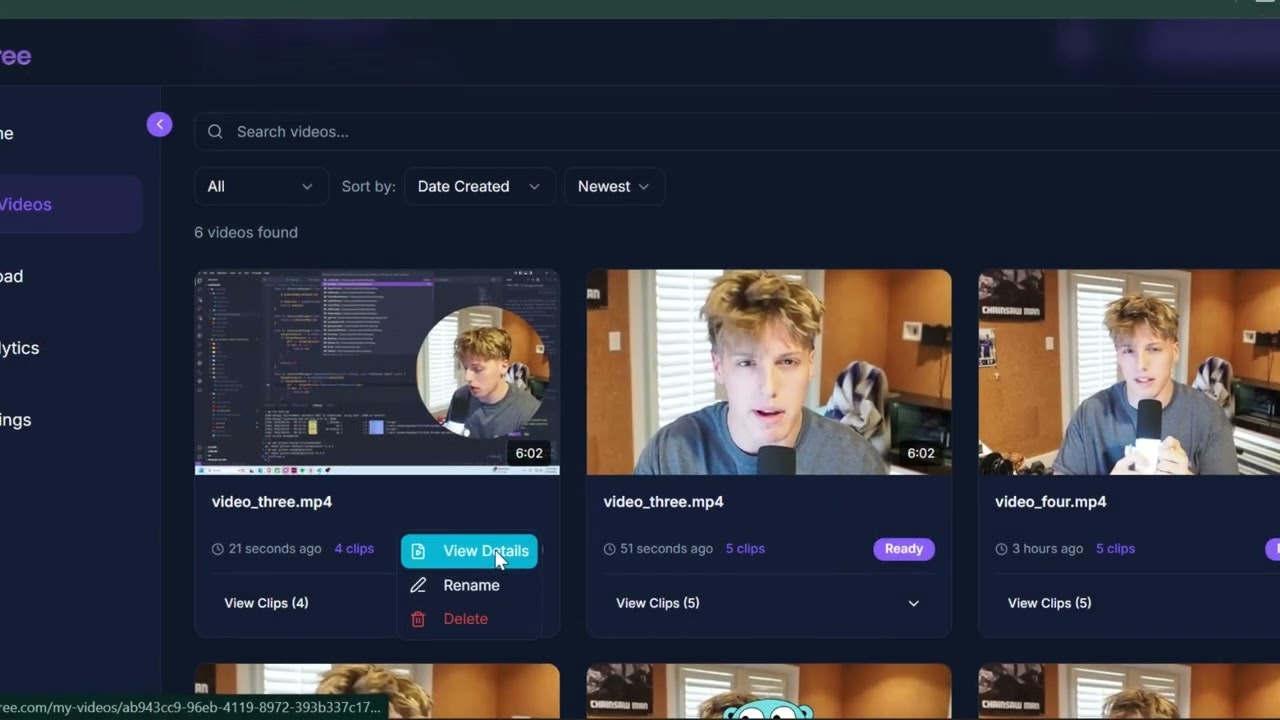Select the Rename pencil icon in context menu

point(418,585)
